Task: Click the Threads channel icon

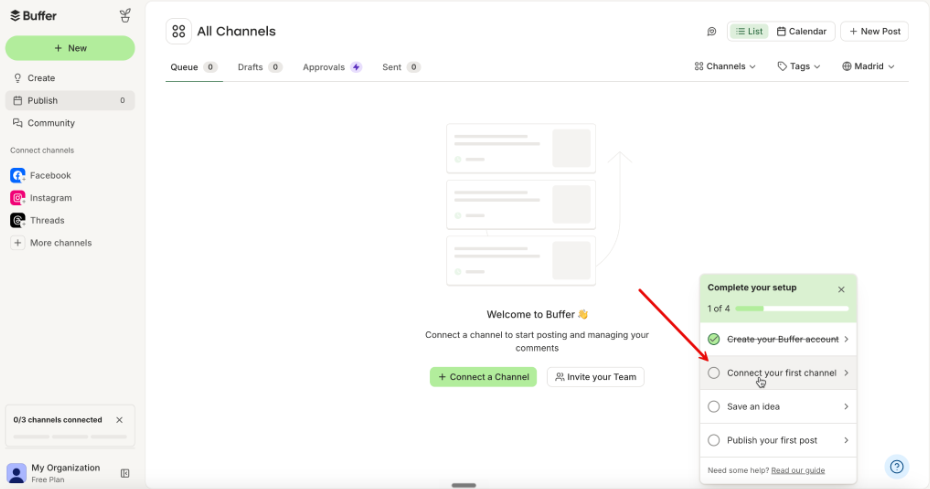Action: [18, 220]
